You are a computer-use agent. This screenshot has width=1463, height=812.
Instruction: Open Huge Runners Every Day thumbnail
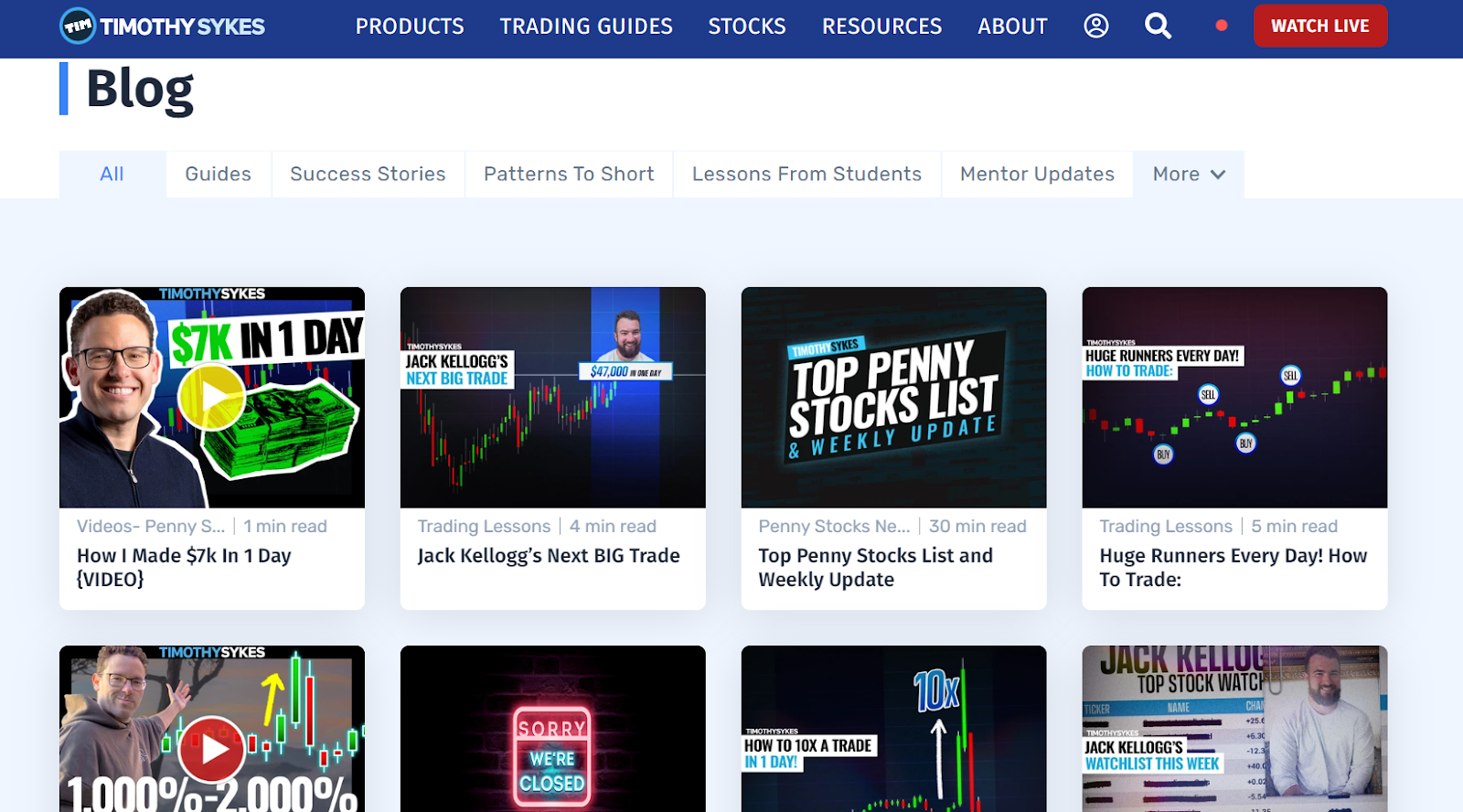[1234, 398]
